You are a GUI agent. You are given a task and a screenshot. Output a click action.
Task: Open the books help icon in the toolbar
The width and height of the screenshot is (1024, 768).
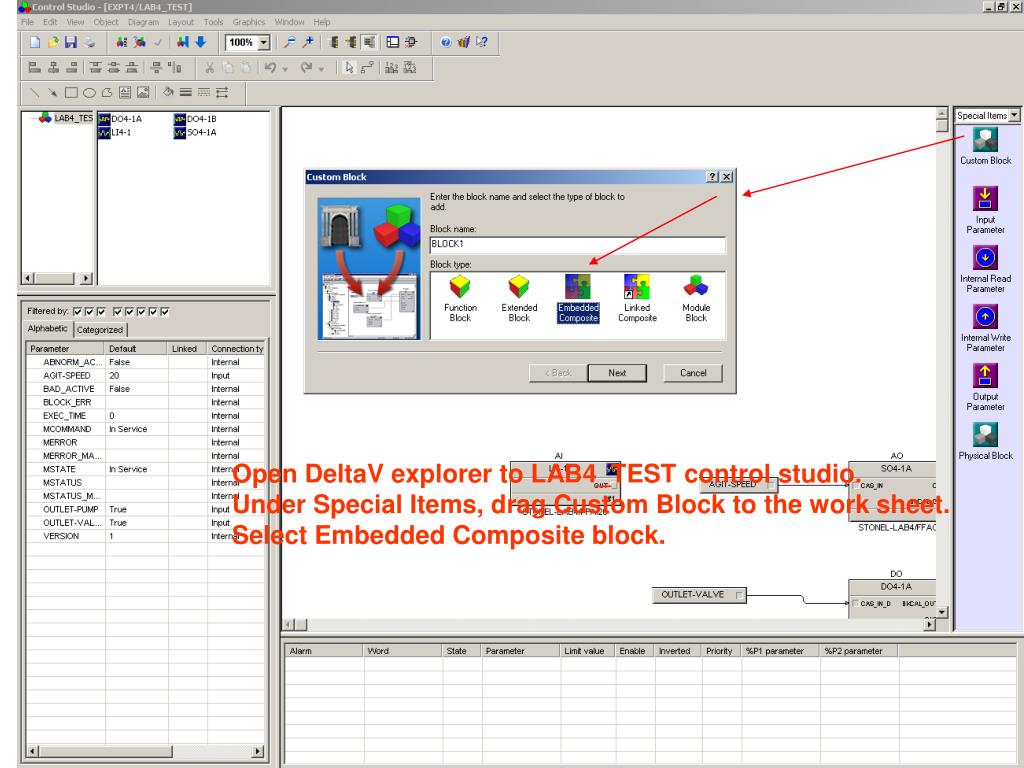[464, 42]
